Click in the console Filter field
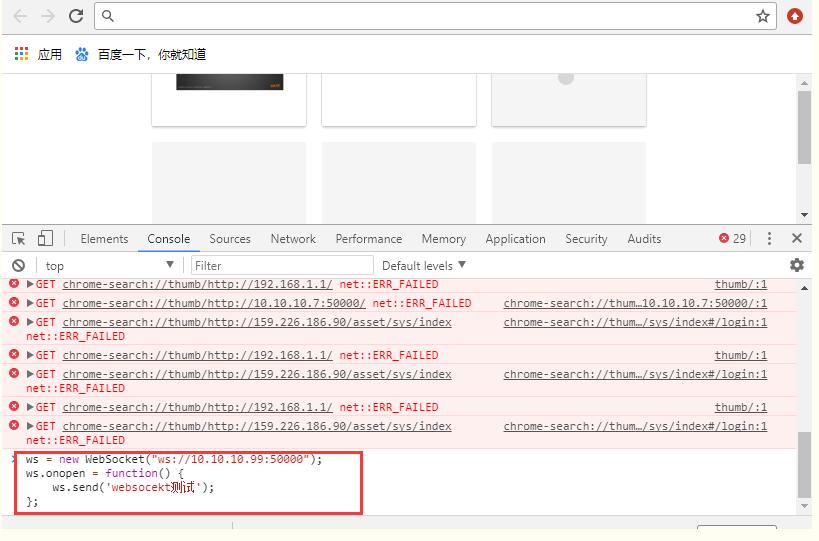819x541 pixels. coord(280,265)
